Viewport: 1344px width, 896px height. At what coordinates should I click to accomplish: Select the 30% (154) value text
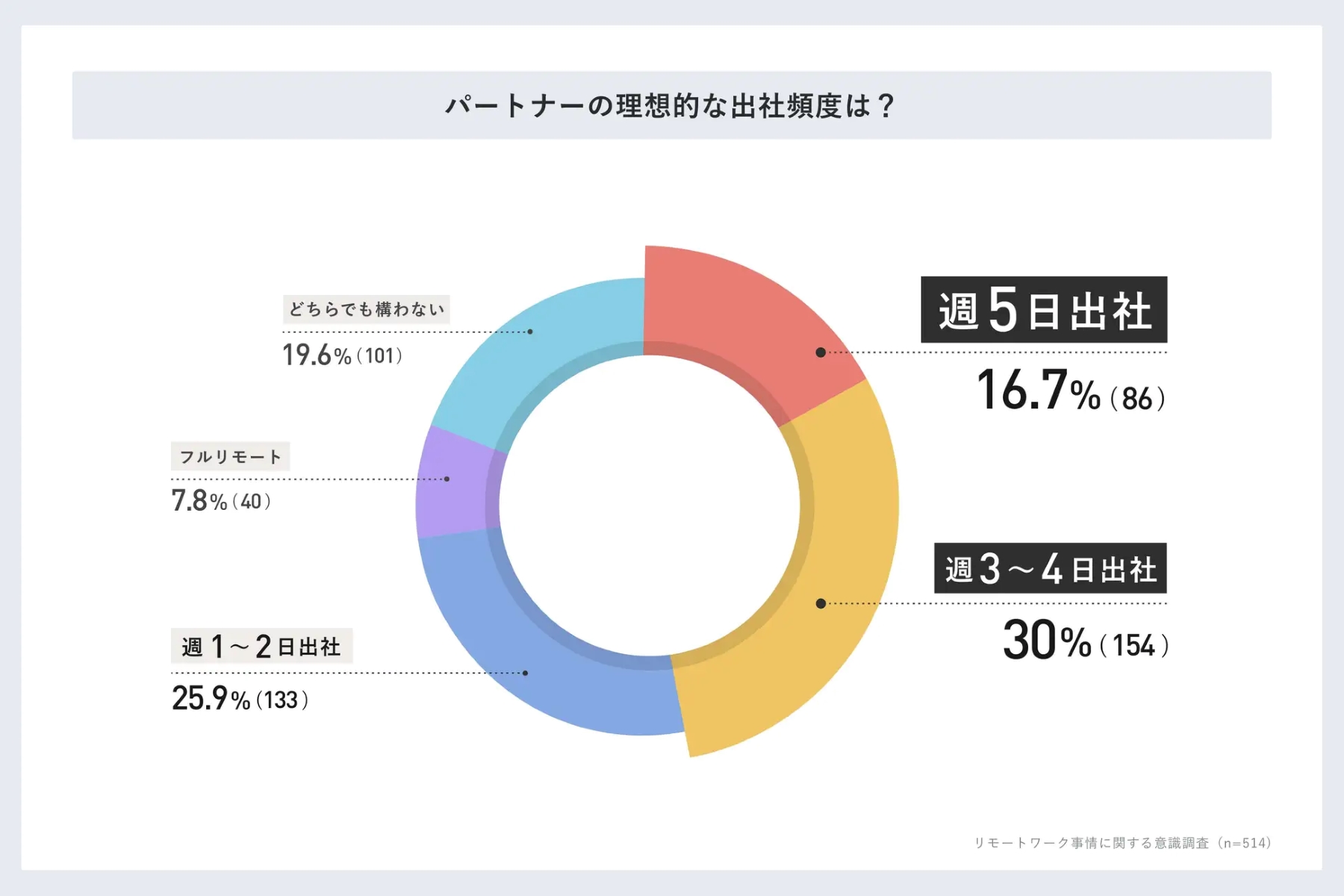coord(1085,641)
